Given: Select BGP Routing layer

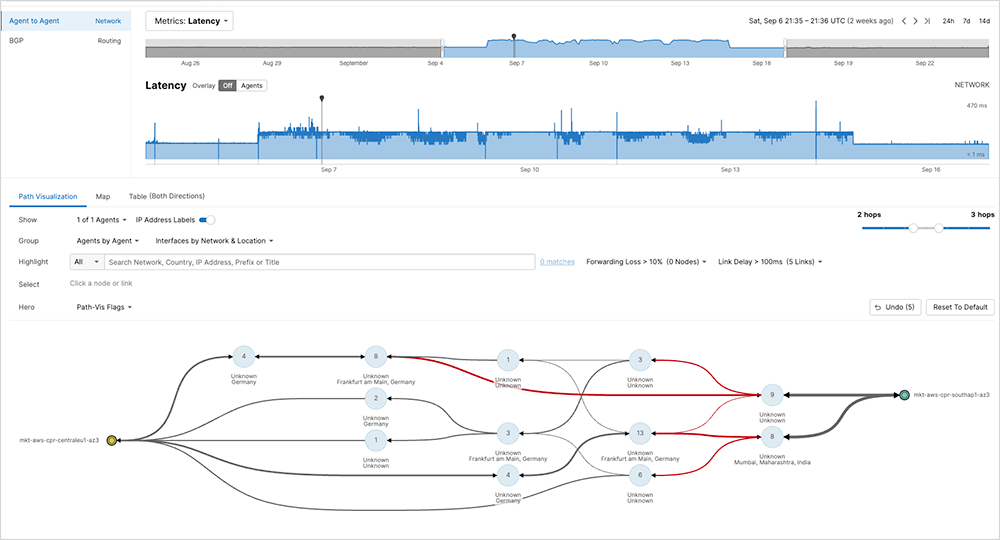Looking at the screenshot, I should [65, 41].
